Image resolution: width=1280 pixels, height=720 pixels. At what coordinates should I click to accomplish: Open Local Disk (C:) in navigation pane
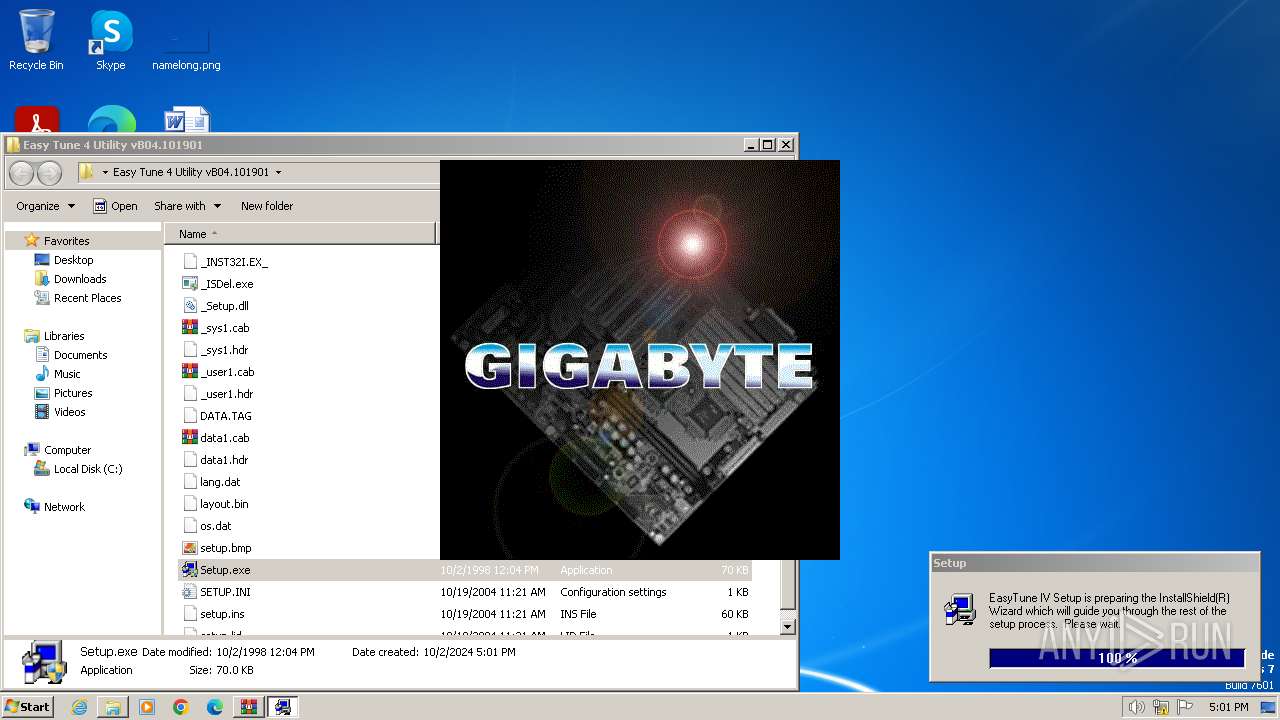tap(88, 469)
